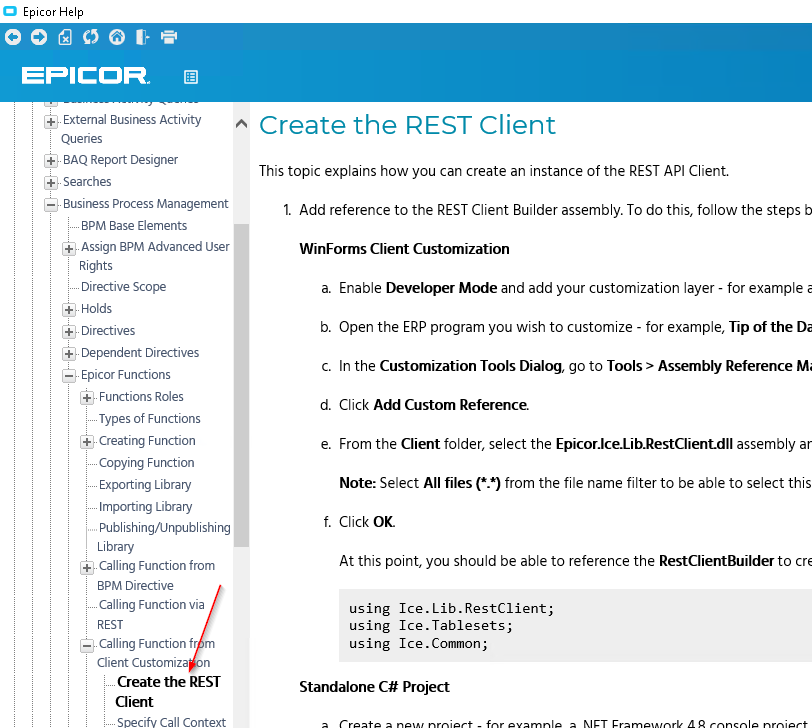Screen dimensions: 812x728
Task: Click the Standalone C# Project subheading
Action: [x=374, y=687]
